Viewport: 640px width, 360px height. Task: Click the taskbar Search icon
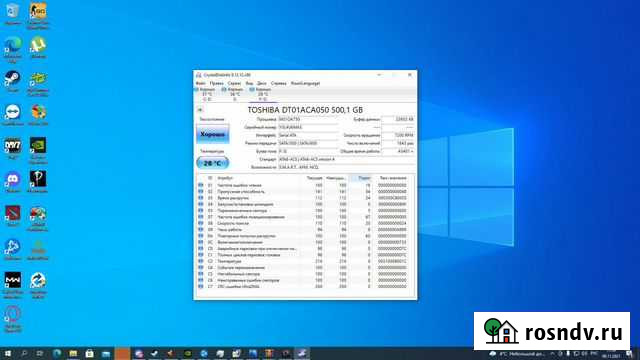[x=24, y=353]
